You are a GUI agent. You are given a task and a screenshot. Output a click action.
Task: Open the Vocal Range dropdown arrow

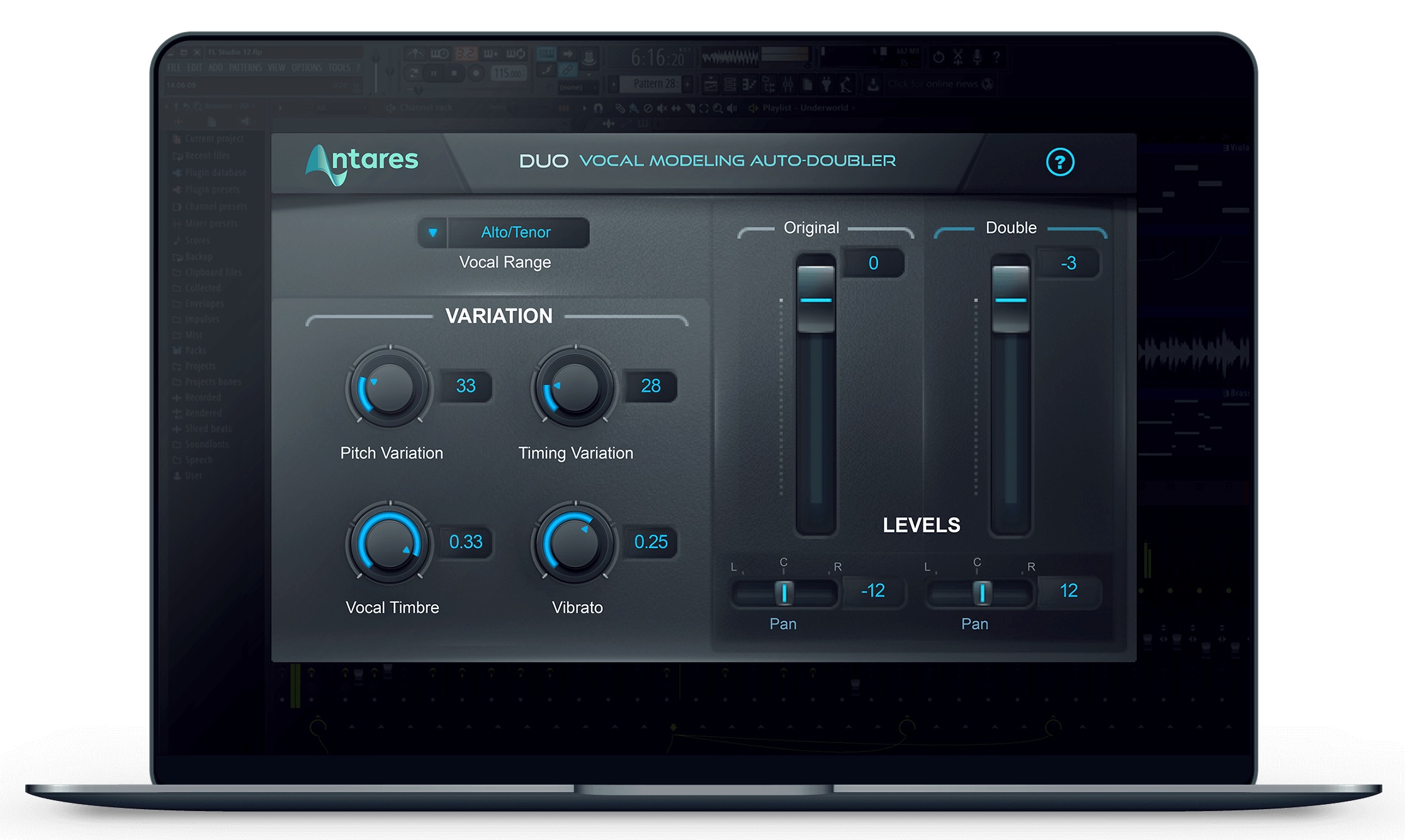point(432,232)
